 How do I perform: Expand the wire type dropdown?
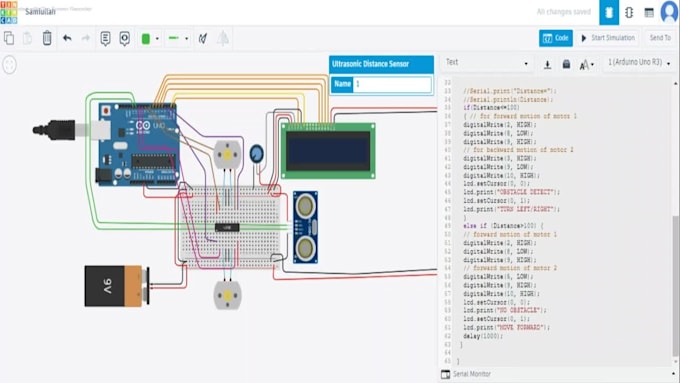coord(186,39)
